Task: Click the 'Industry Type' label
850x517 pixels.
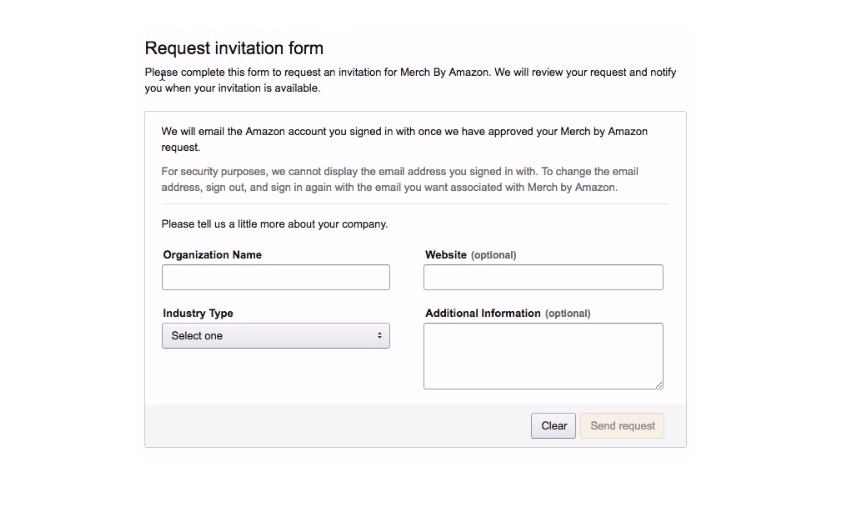Action: [198, 313]
